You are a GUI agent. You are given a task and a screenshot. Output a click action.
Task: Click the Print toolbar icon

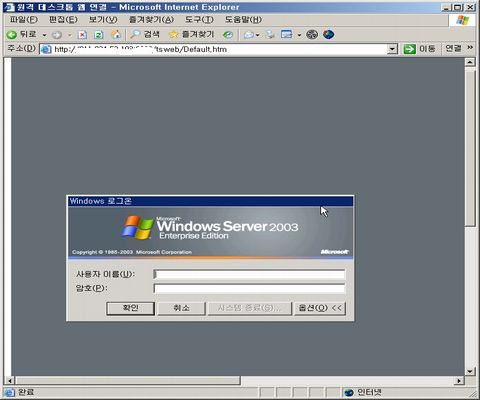tap(270, 34)
